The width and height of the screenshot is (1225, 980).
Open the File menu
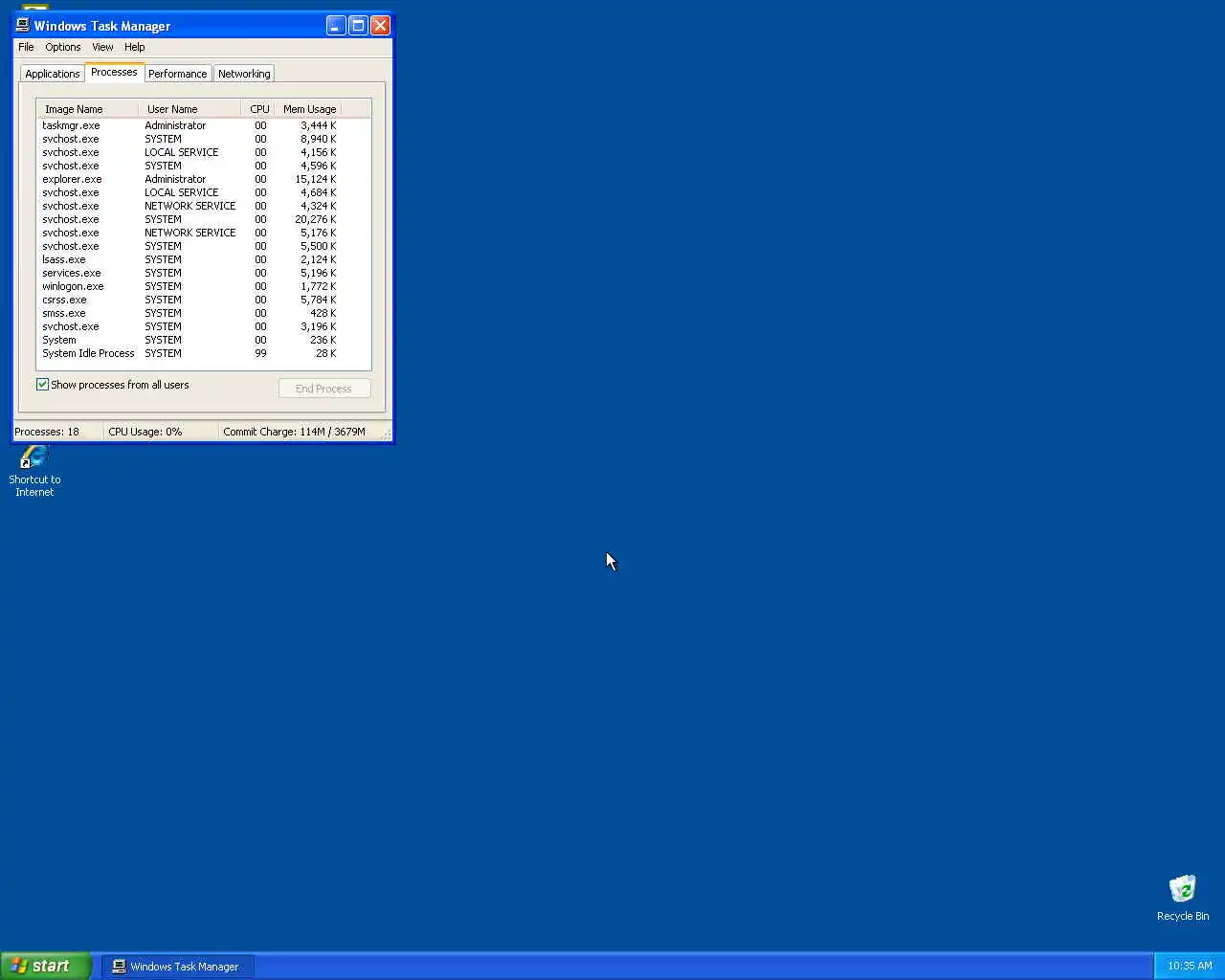26,47
